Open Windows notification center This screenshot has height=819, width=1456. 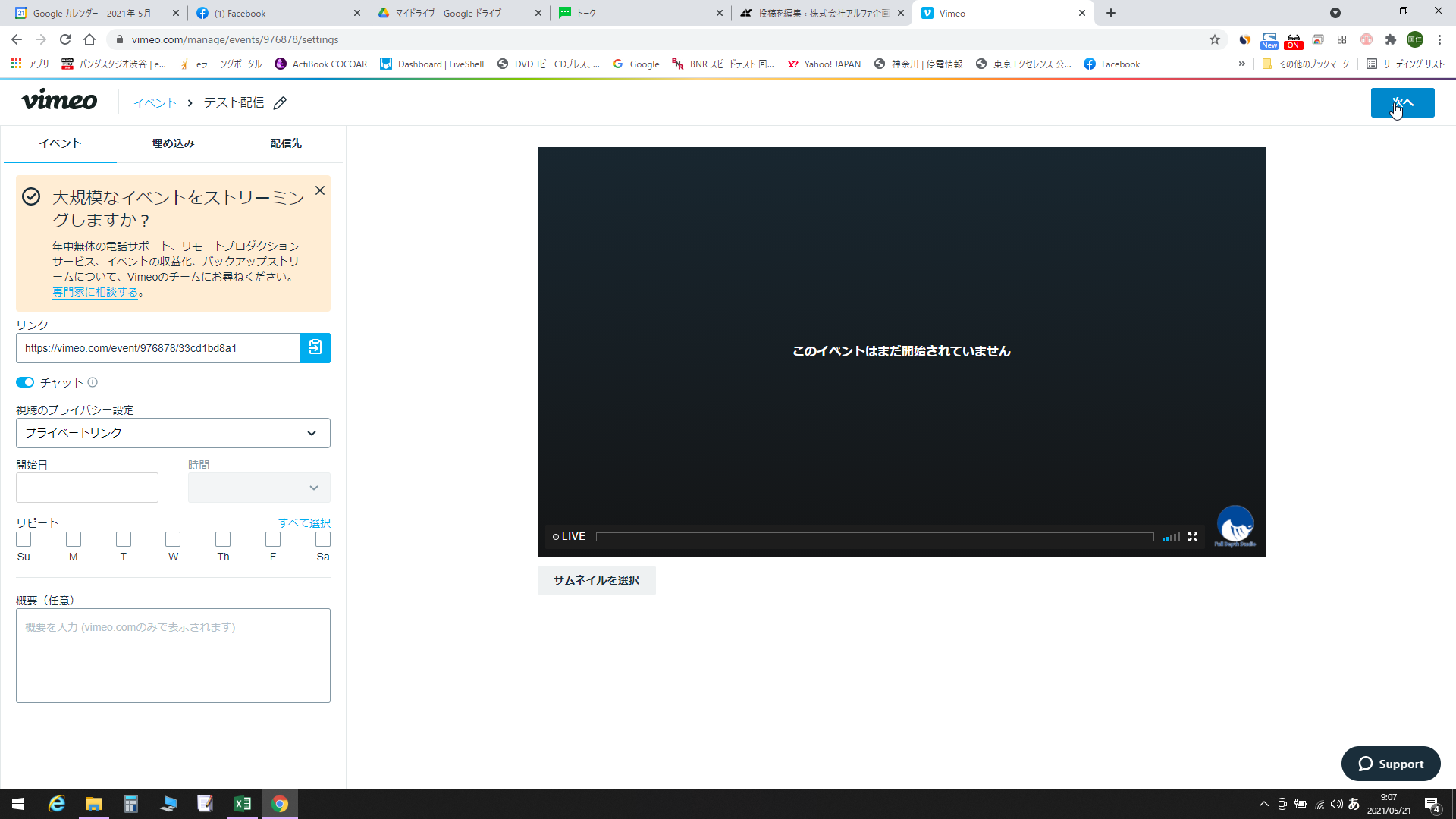coord(1432,805)
